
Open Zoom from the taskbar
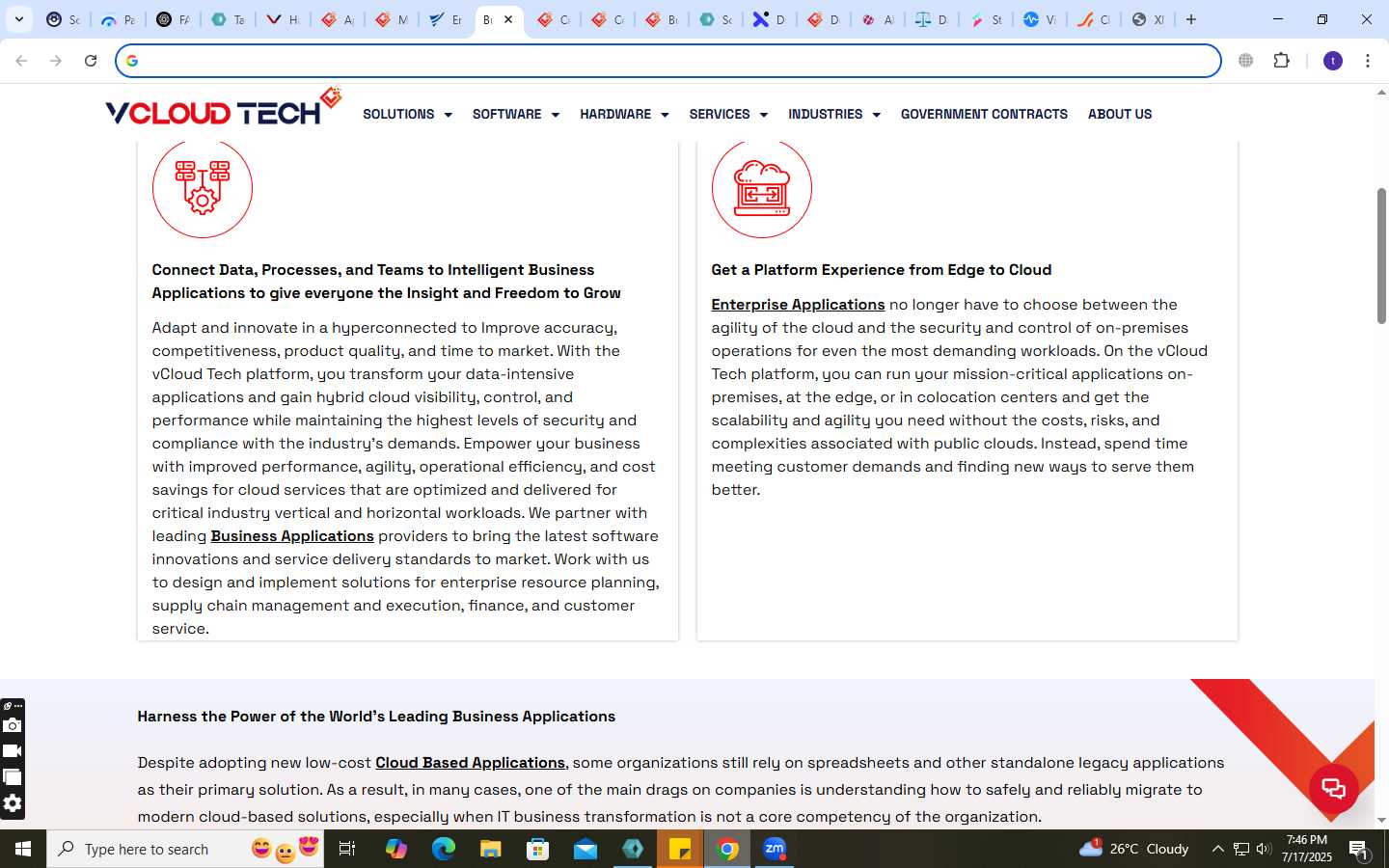pyautogui.click(x=775, y=849)
